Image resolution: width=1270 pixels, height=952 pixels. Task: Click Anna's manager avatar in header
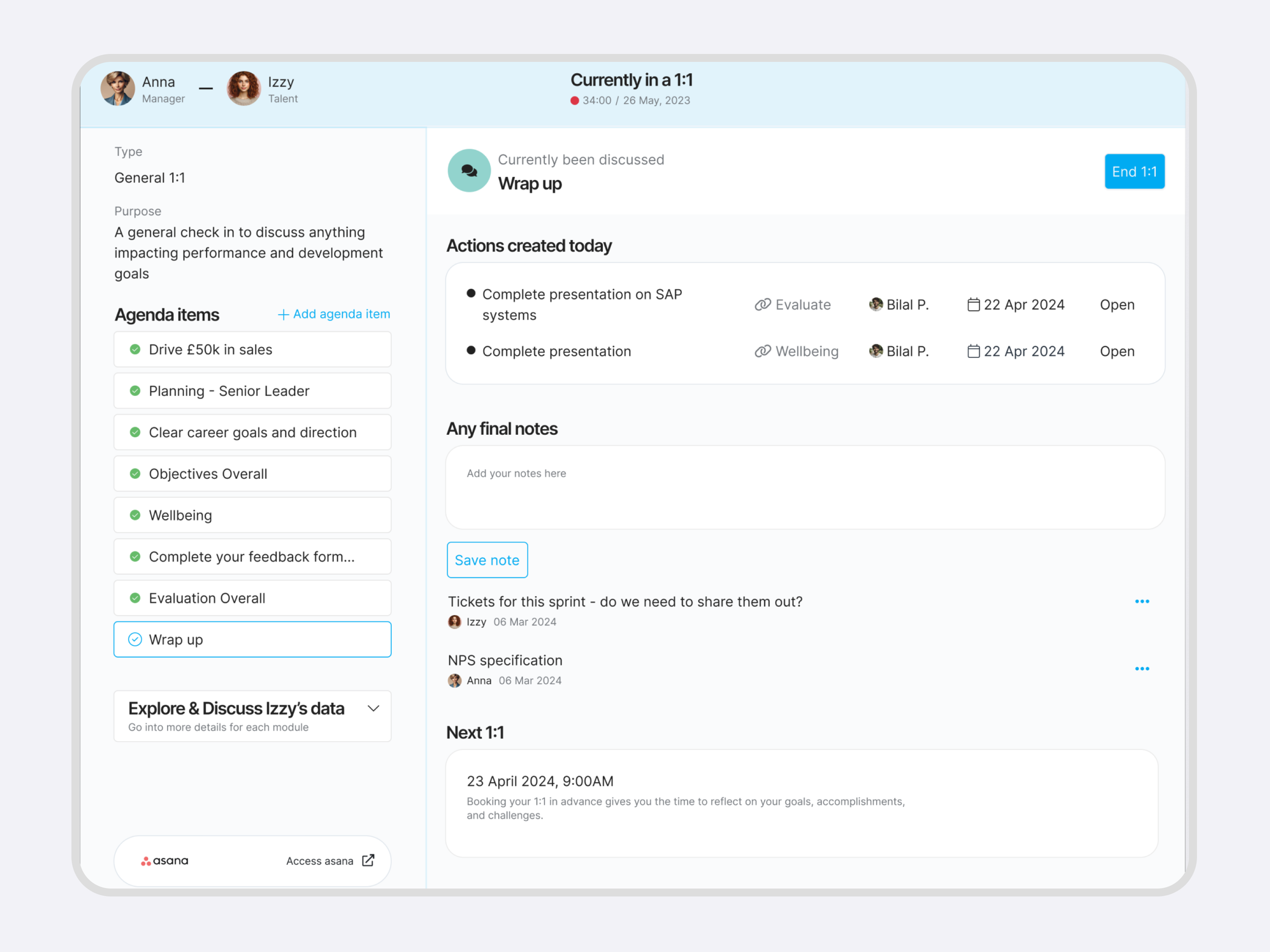click(x=118, y=88)
